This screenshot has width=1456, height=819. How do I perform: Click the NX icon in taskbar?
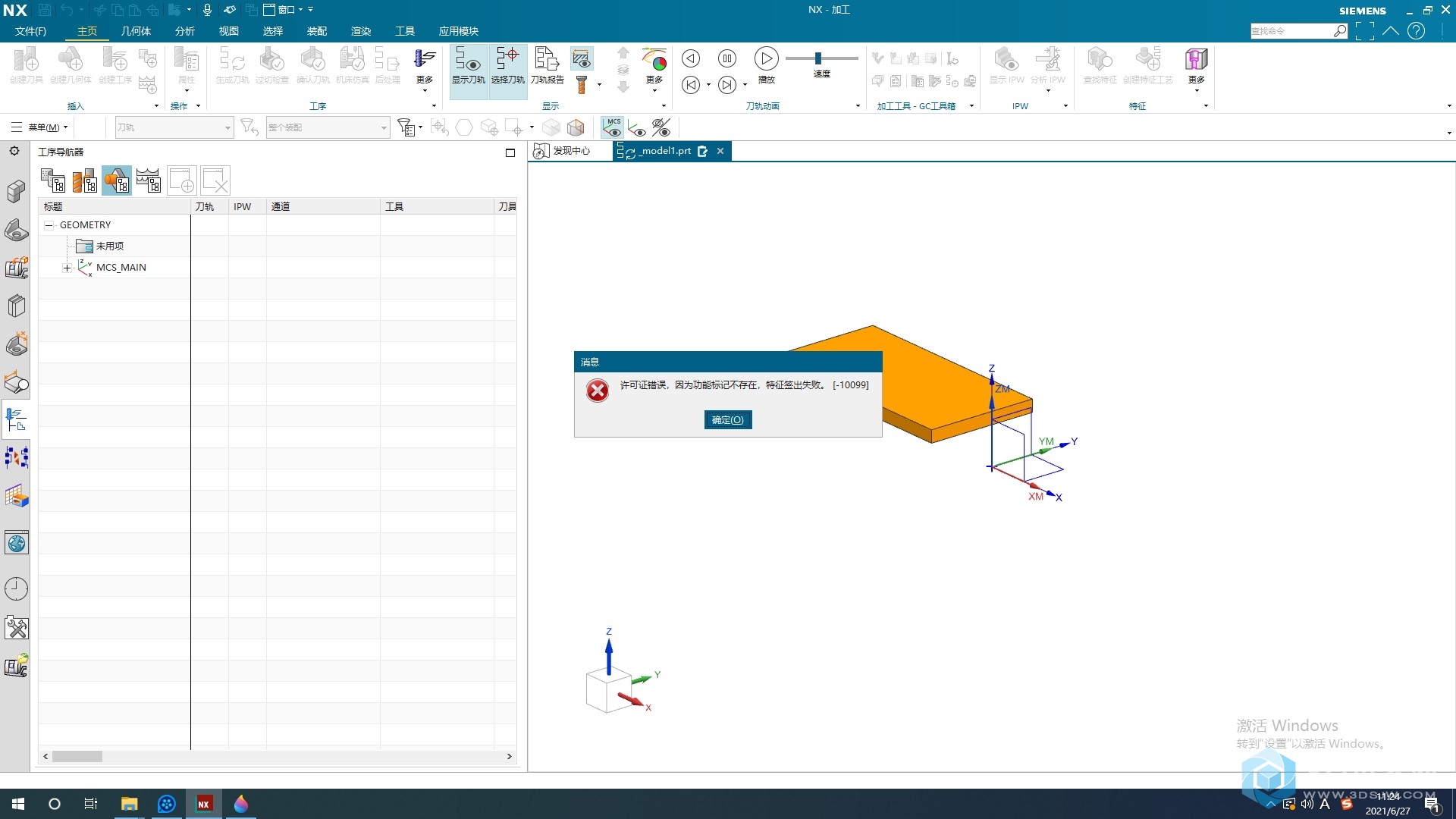pos(203,804)
